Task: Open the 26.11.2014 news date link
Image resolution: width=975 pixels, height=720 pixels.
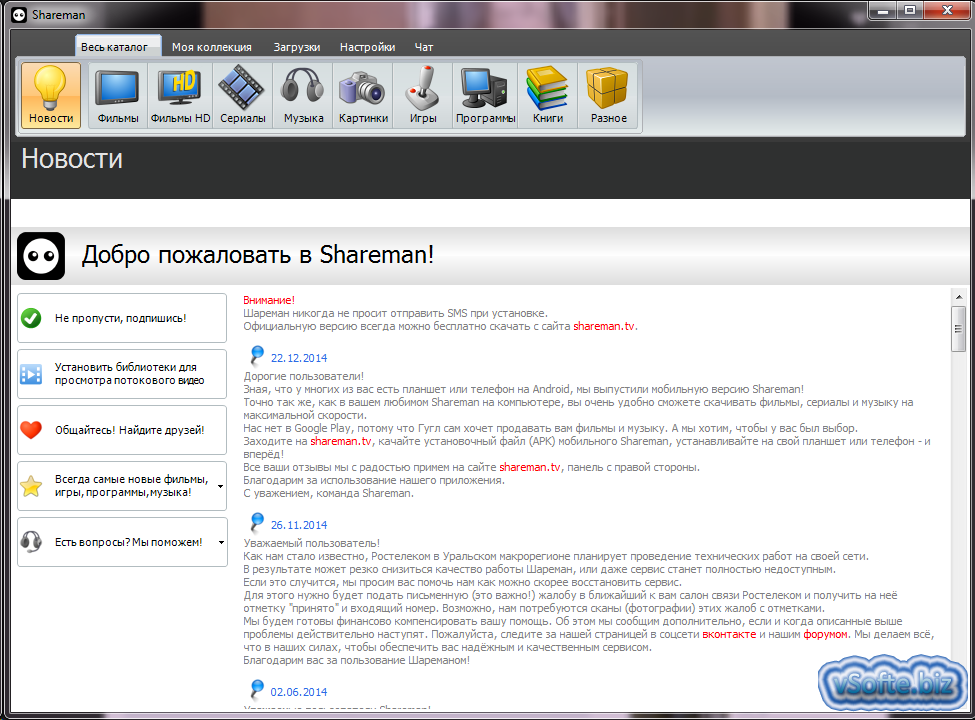Action: [x=298, y=525]
